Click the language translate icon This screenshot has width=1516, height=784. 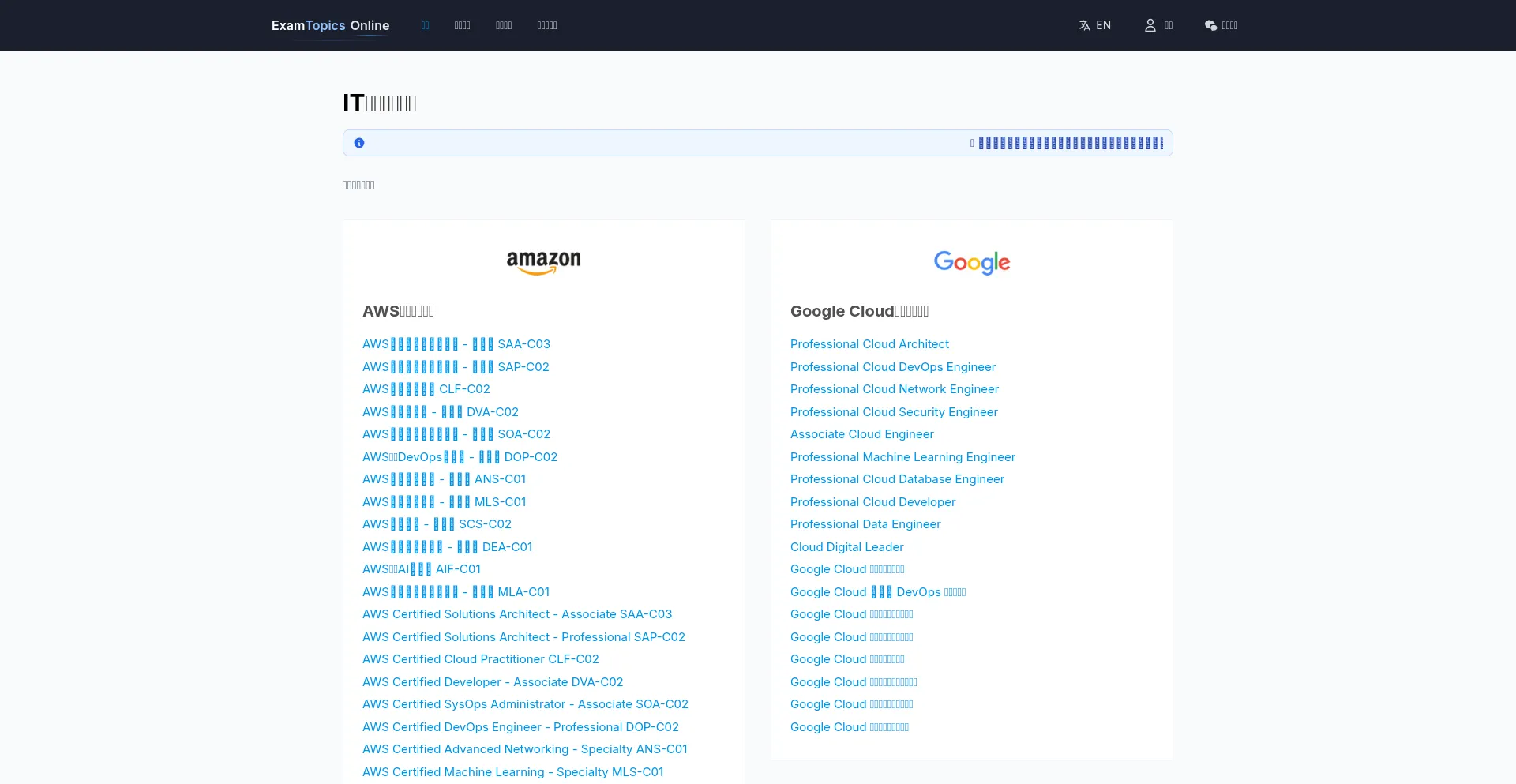(1084, 25)
